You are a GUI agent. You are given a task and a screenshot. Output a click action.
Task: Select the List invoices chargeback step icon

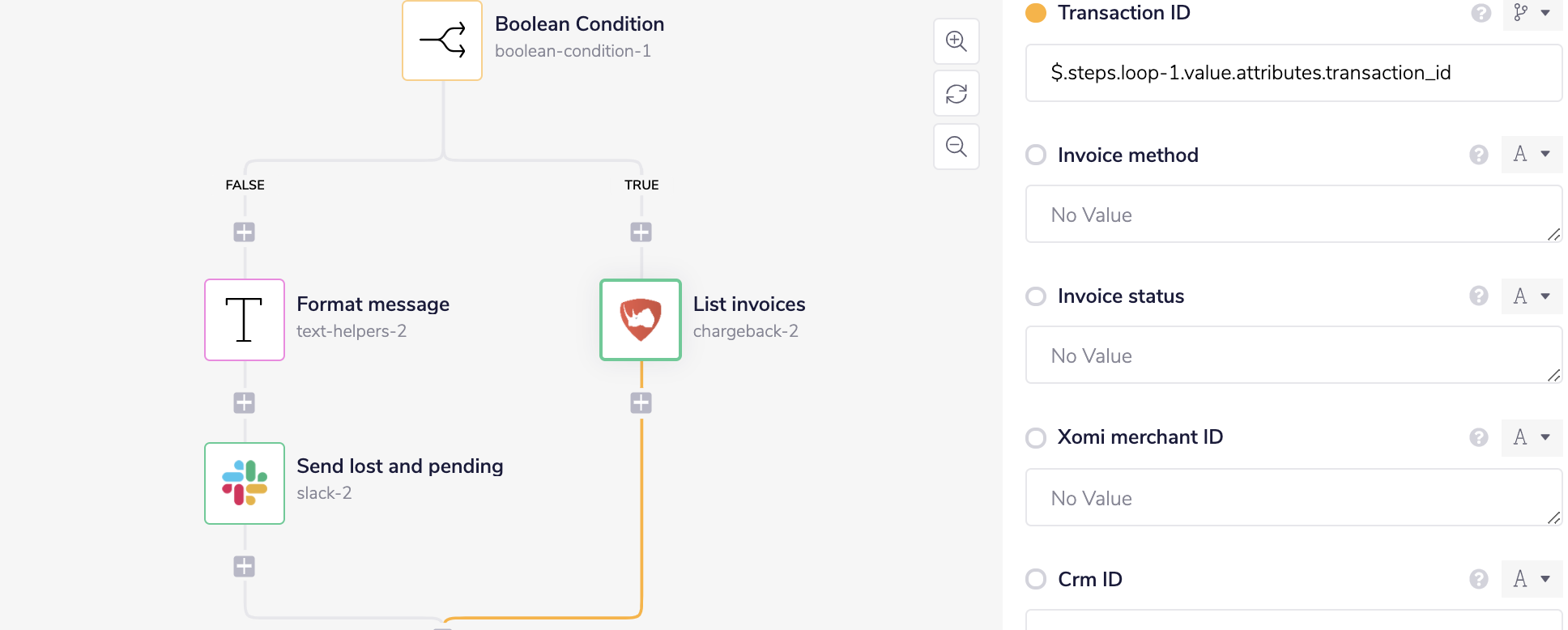point(641,320)
